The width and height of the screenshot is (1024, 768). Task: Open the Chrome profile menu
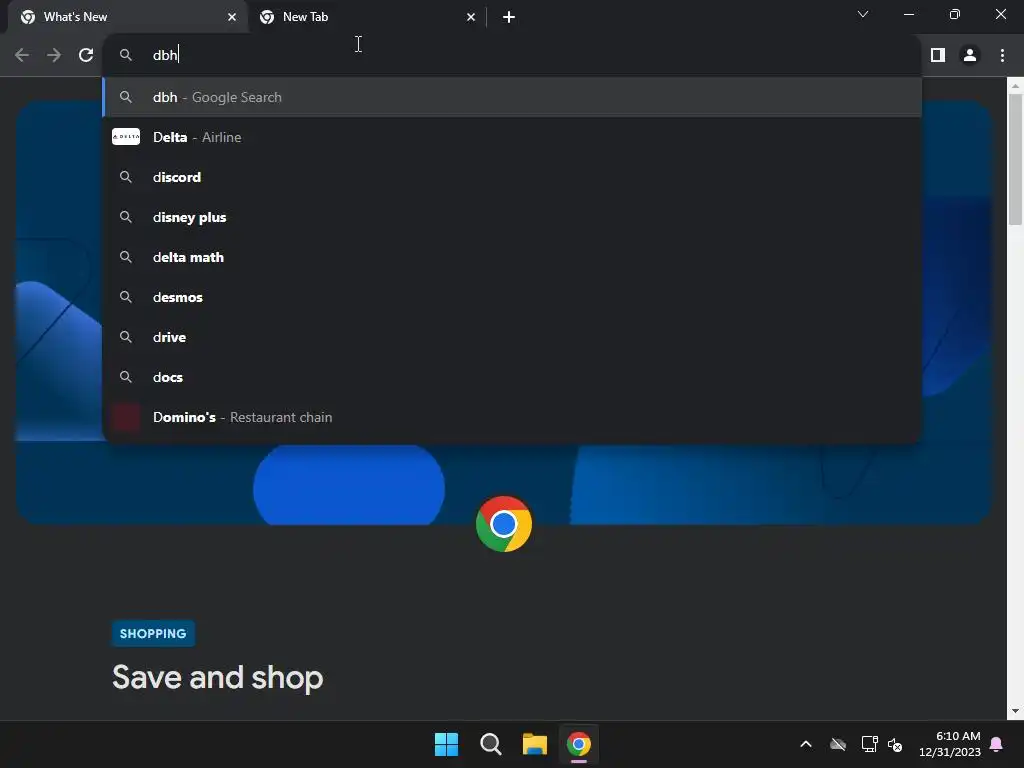(x=970, y=56)
